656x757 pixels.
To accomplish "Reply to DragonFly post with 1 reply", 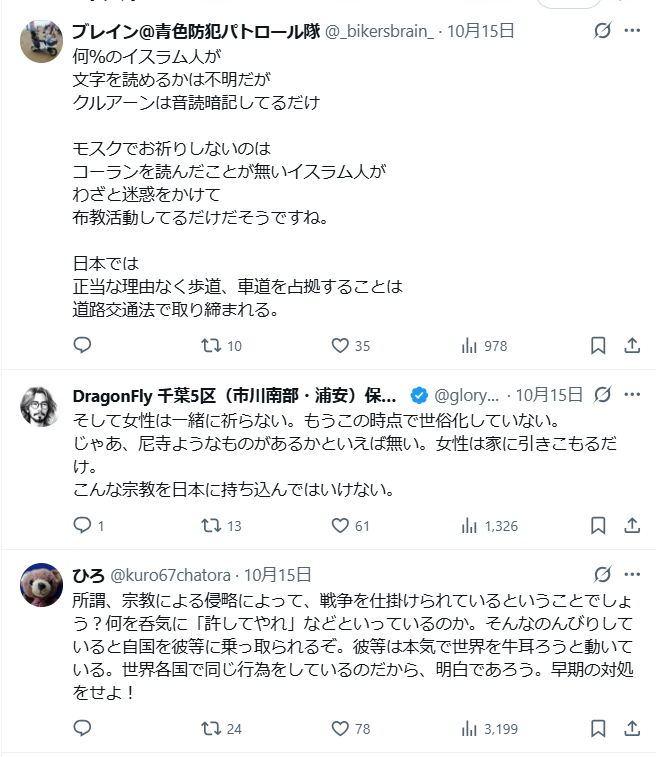I will tap(82, 525).
